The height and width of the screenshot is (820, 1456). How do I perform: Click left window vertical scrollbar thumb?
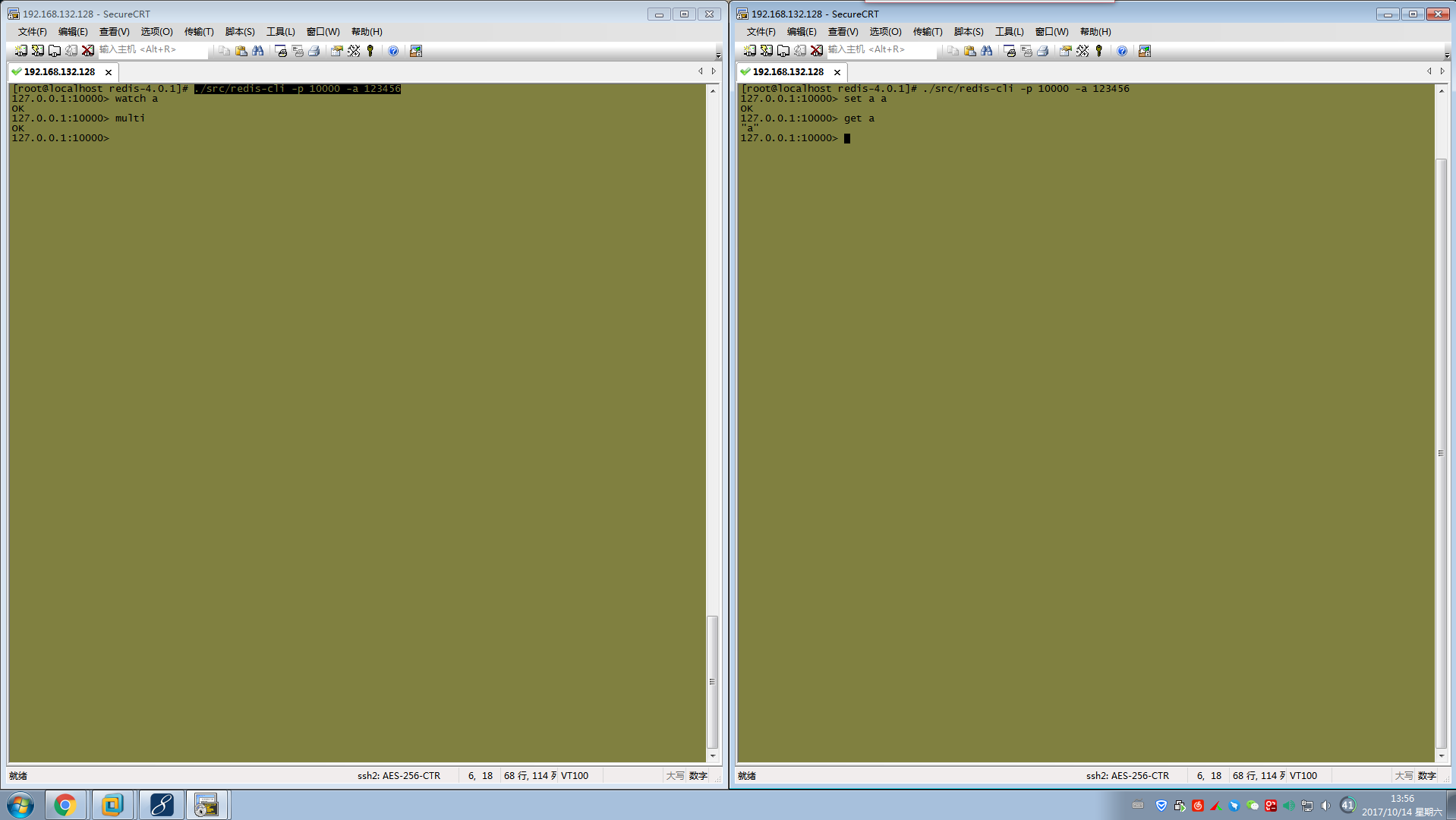pos(712,682)
